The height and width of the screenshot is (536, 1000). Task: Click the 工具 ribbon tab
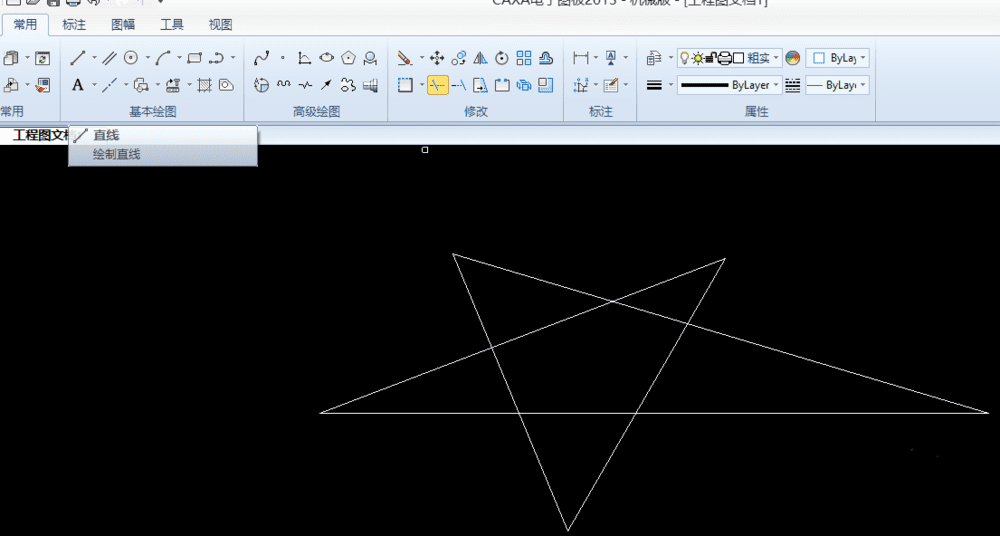(172, 25)
